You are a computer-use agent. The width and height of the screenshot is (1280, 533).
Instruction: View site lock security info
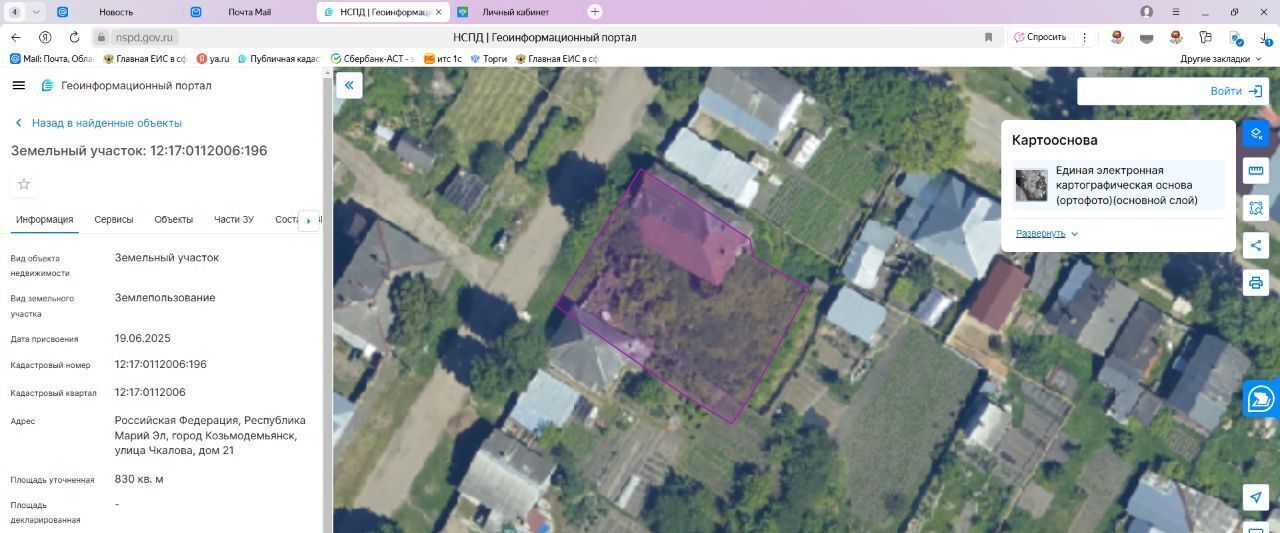[x=101, y=37]
